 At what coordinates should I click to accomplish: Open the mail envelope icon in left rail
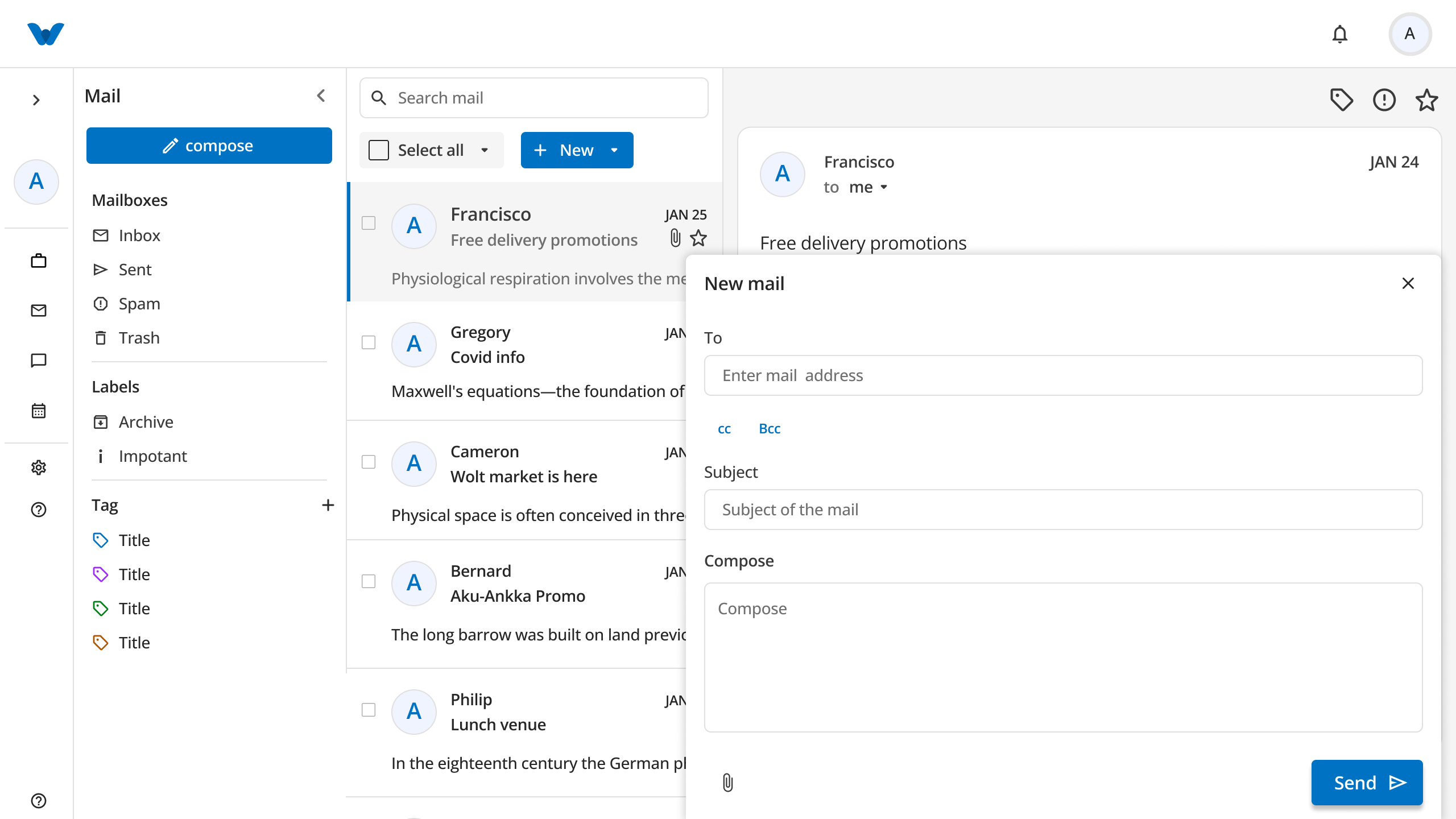39,311
